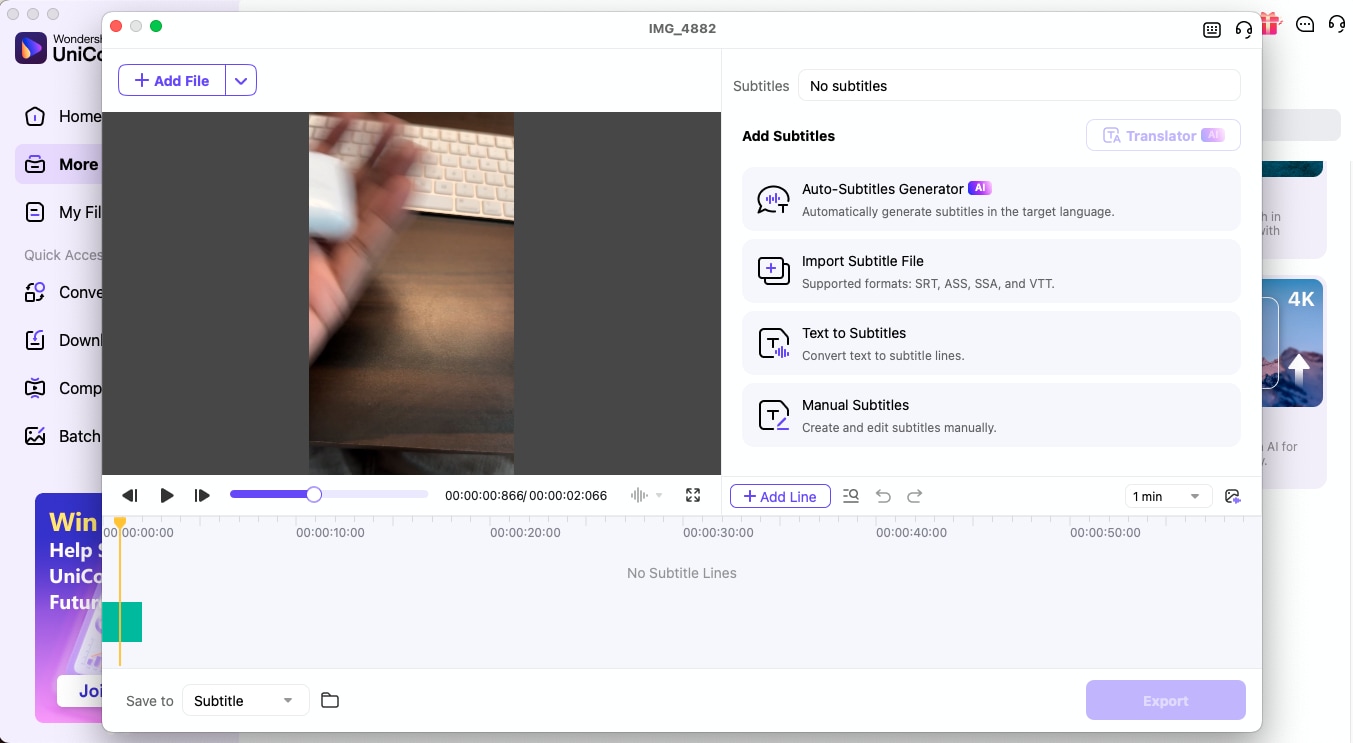Step forward one frame

point(202,495)
